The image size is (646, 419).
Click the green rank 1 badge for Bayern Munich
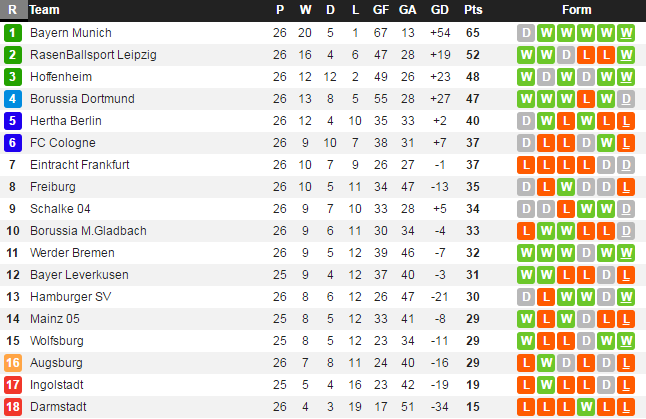[12, 33]
